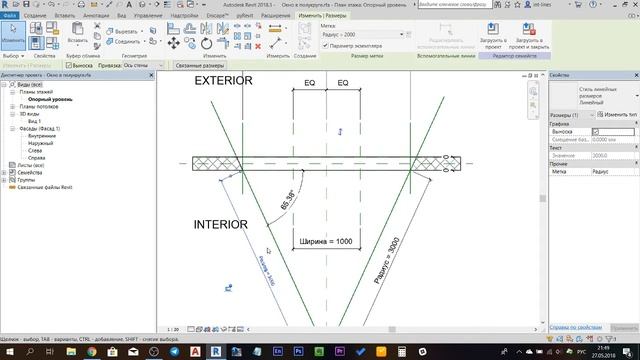Click the red X Delete icon
The image size is (640, 360).
[x=258, y=46]
